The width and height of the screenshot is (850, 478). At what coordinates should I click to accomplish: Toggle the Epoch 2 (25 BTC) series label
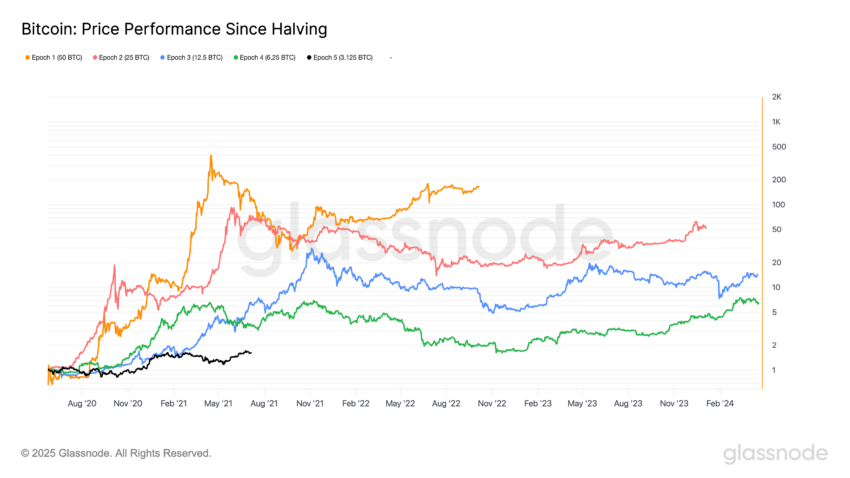click(x=125, y=58)
